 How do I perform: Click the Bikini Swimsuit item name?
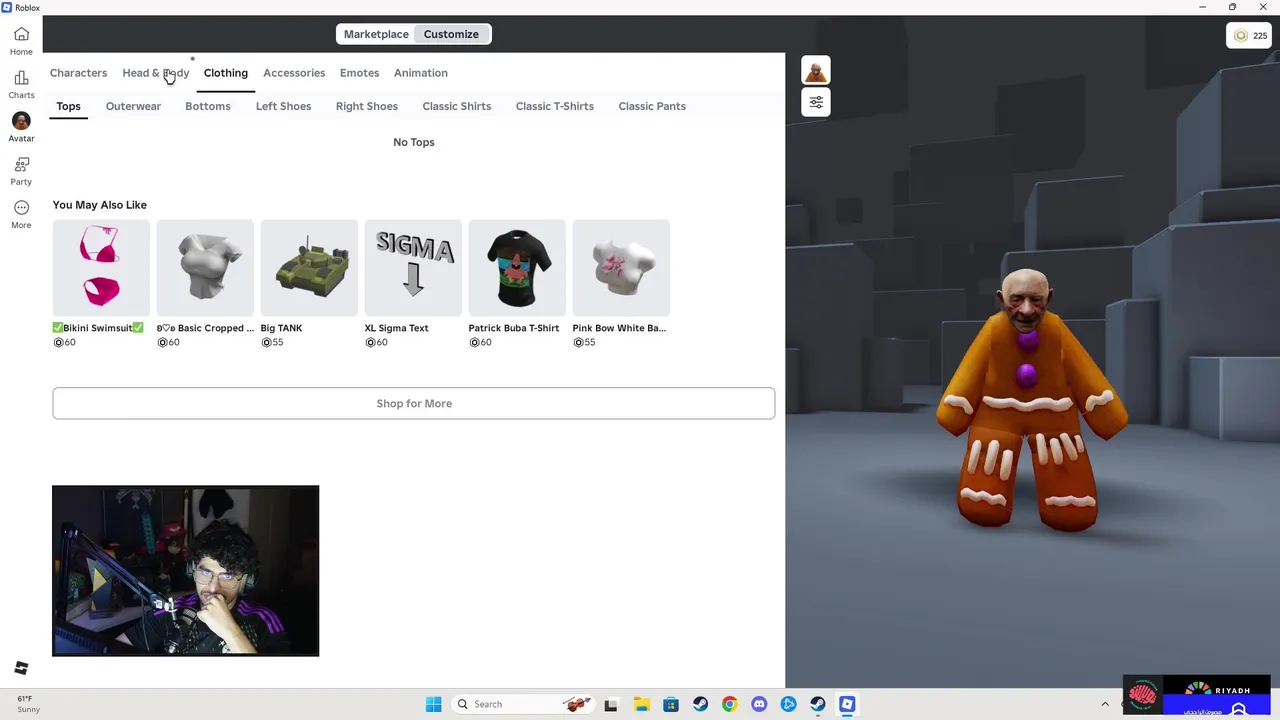pos(98,328)
